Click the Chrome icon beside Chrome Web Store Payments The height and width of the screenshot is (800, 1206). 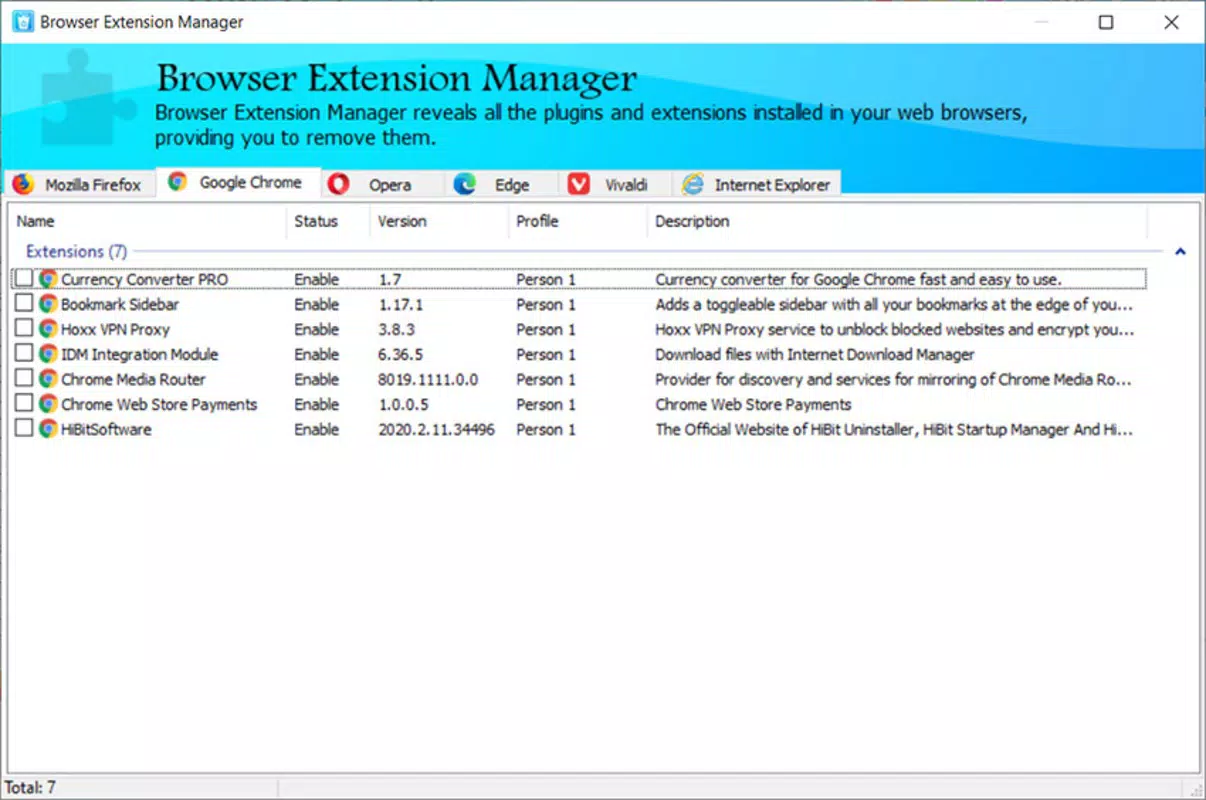tap(48, 404)
